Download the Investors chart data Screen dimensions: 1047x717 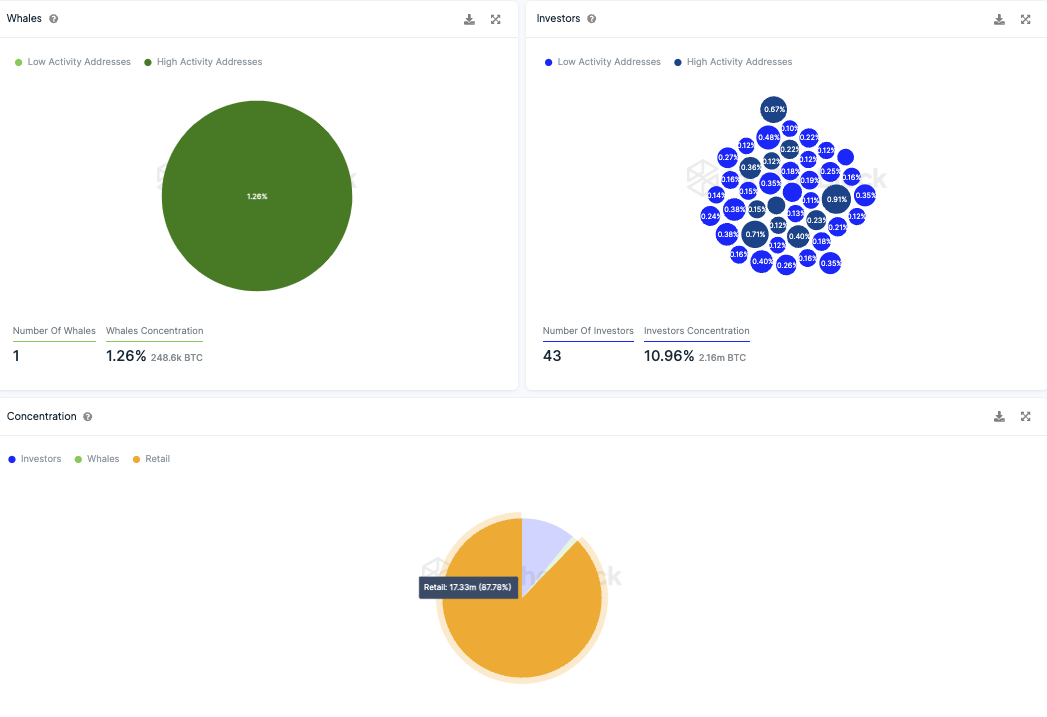coord(999,19)
